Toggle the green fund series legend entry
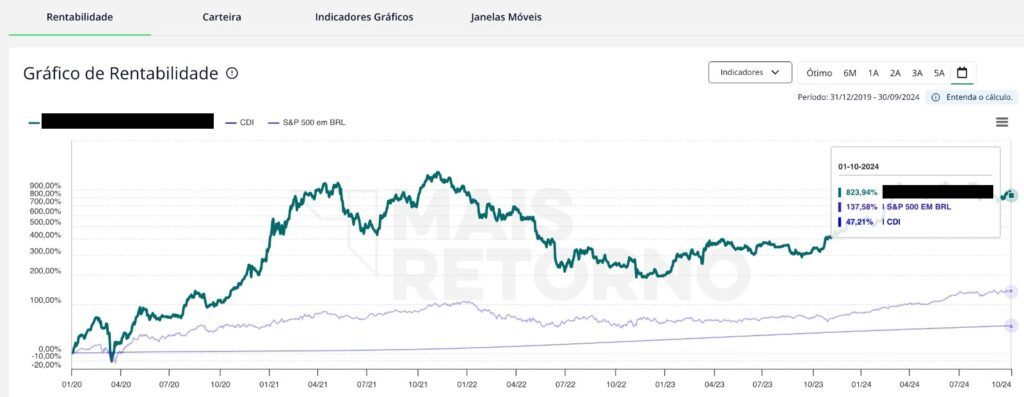 coord(121,121)
